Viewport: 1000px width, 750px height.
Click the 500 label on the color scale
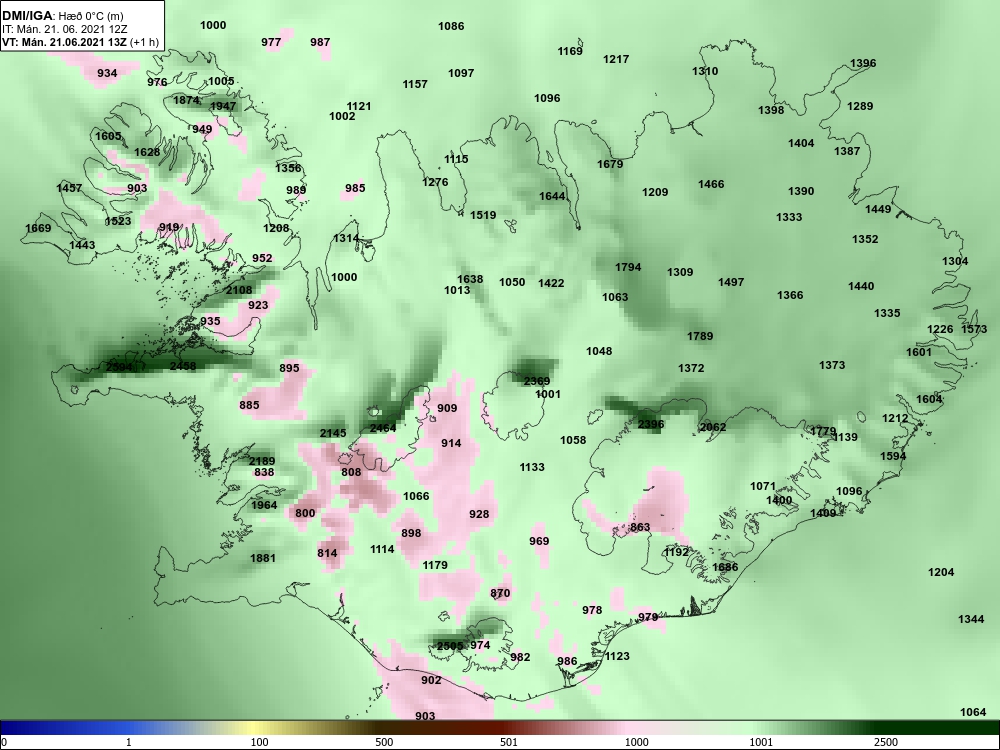(384, 742)
